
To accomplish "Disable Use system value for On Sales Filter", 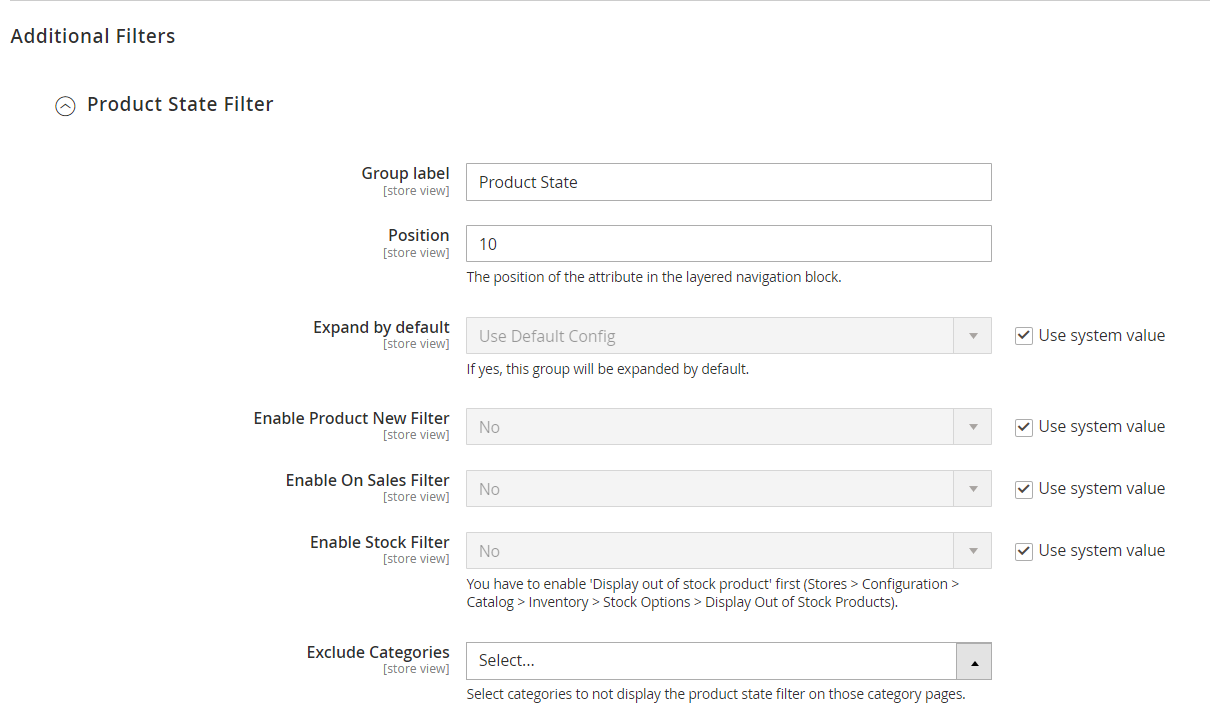I will [x=1024, y=489].
